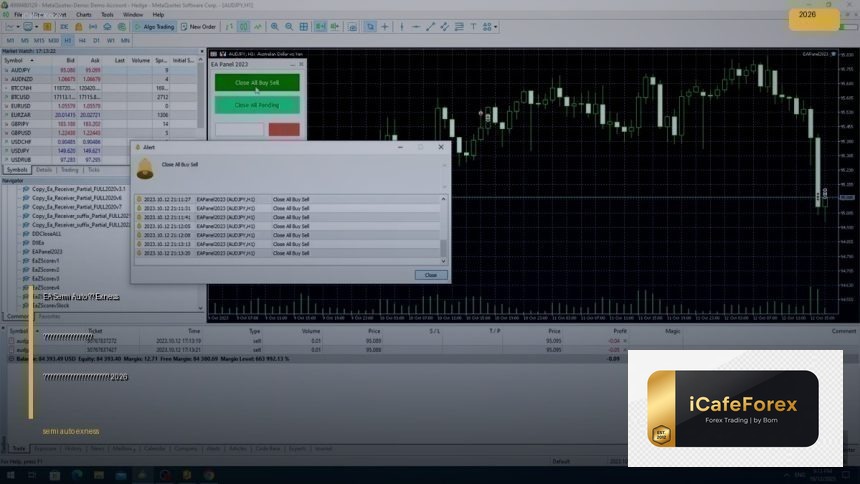Click the red swatch button in EA Panel
Image resolution: width=860 pixels, height=484 pixels.
tap(284, 129)
